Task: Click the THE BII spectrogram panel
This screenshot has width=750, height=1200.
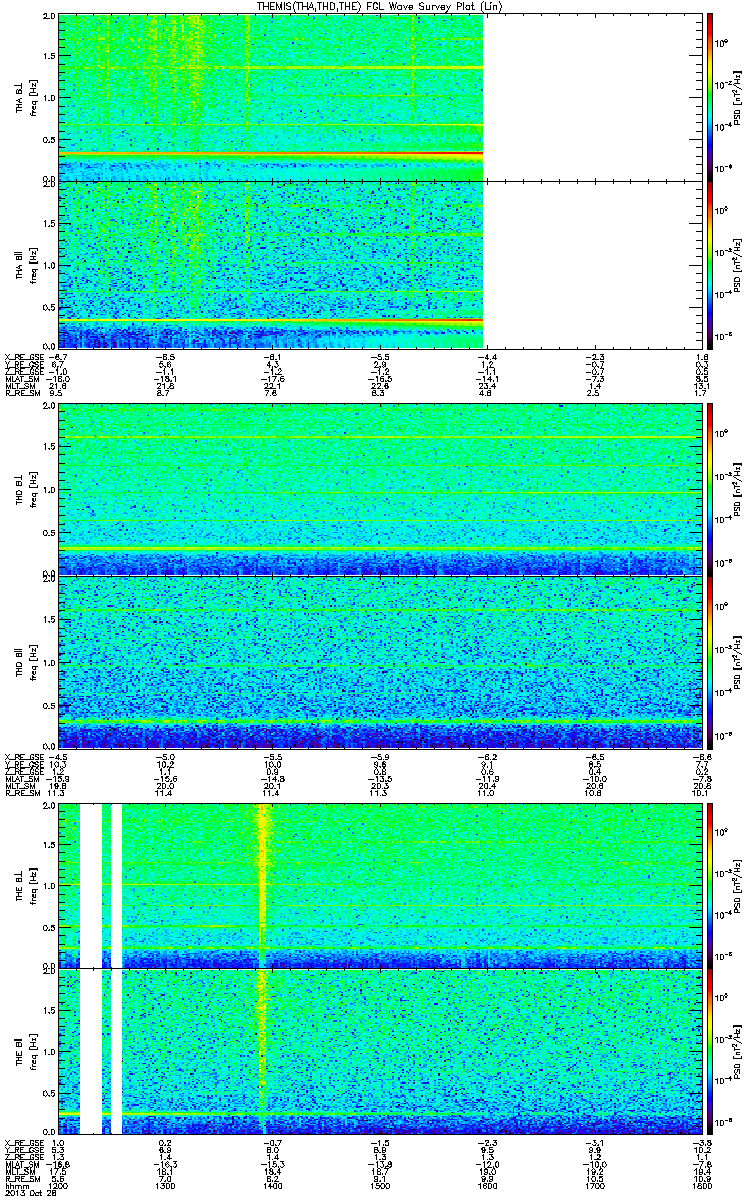Action: coord(380,1051)
